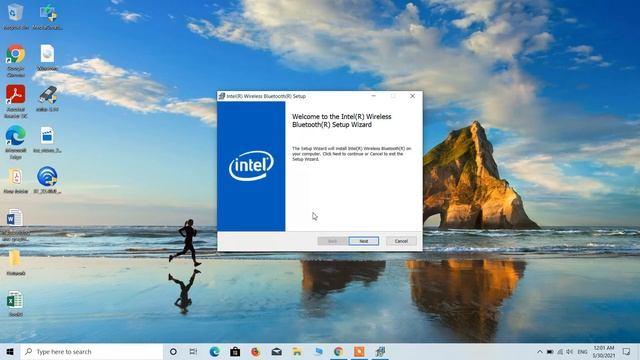
Task: Click the grayed-out Back button
Action: (332, 241)
